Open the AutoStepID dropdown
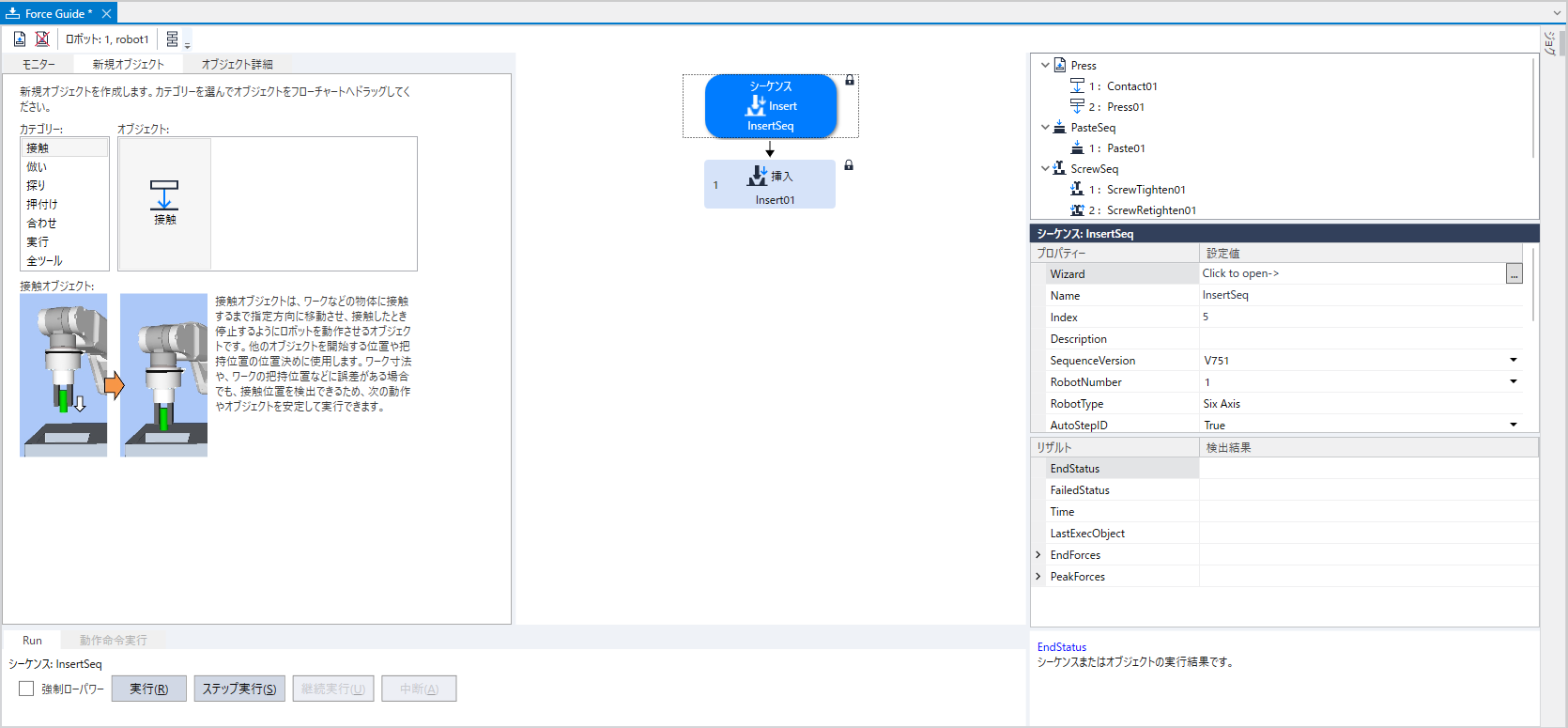The width and height of the screenshot is (1568, 728). tap(1513, 426)
